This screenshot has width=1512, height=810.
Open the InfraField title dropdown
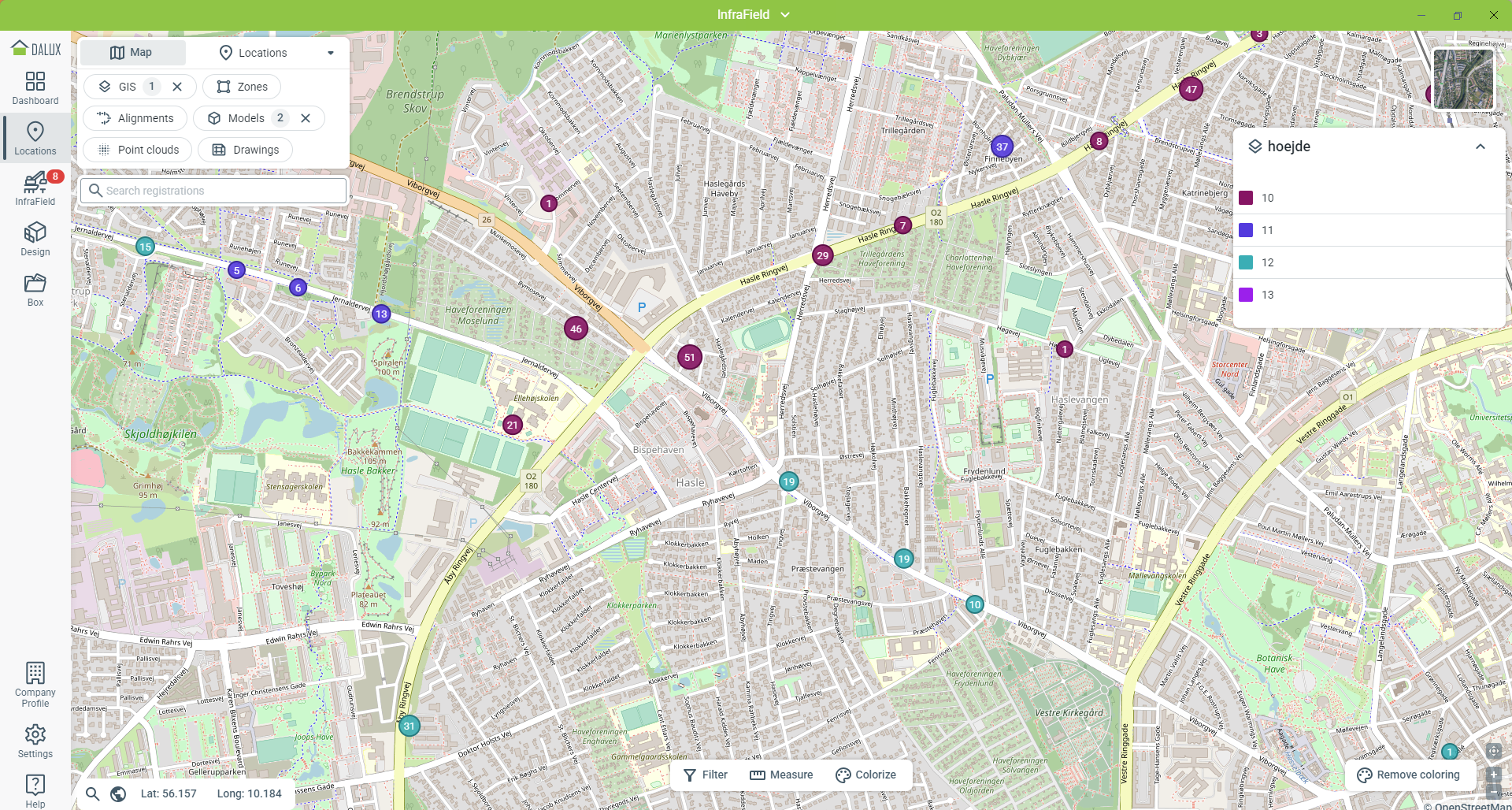pyautogui.click(x=785, y=15)
